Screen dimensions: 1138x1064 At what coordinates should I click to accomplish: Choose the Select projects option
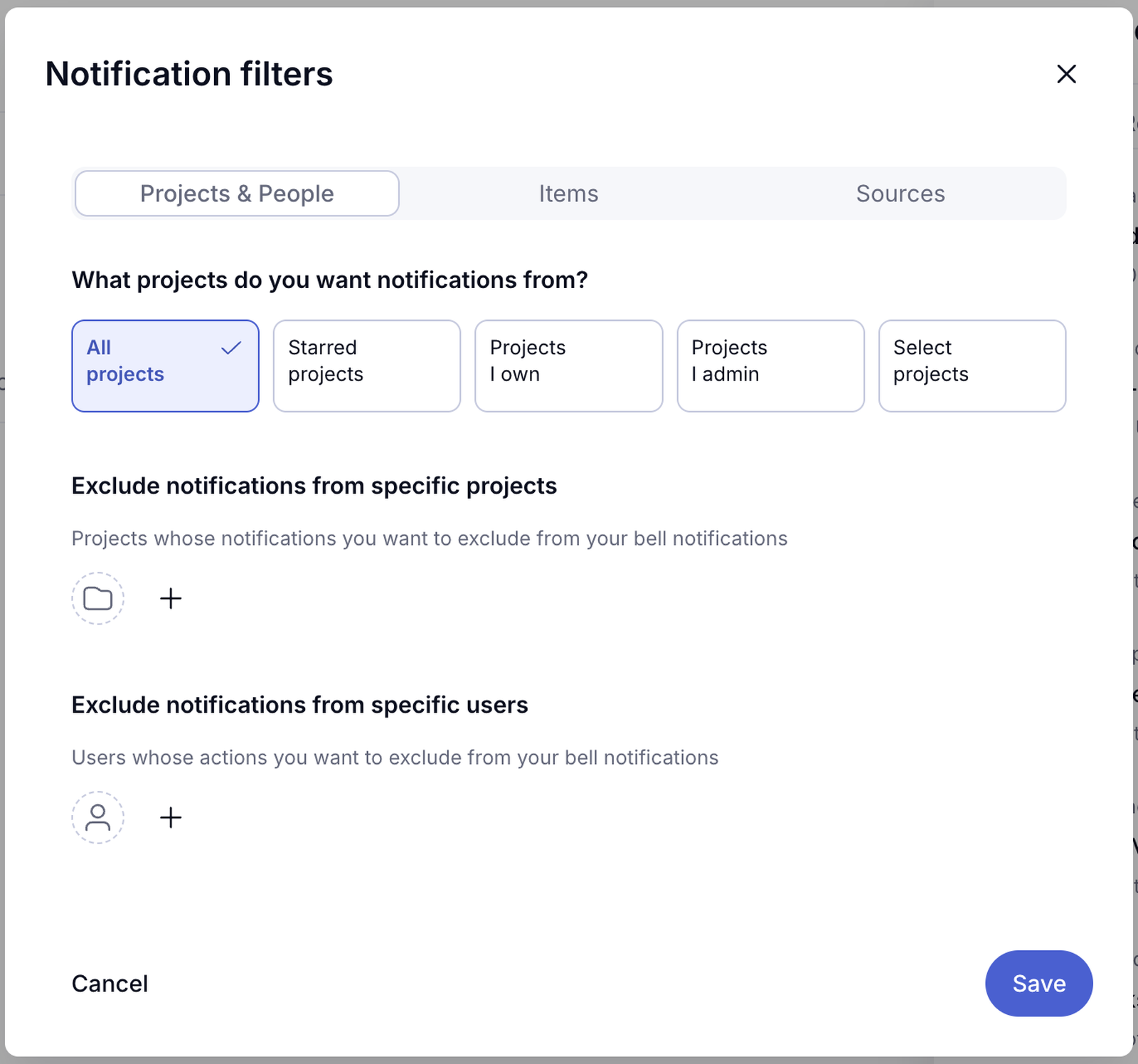pyautogui.click(x=972, y=366)
